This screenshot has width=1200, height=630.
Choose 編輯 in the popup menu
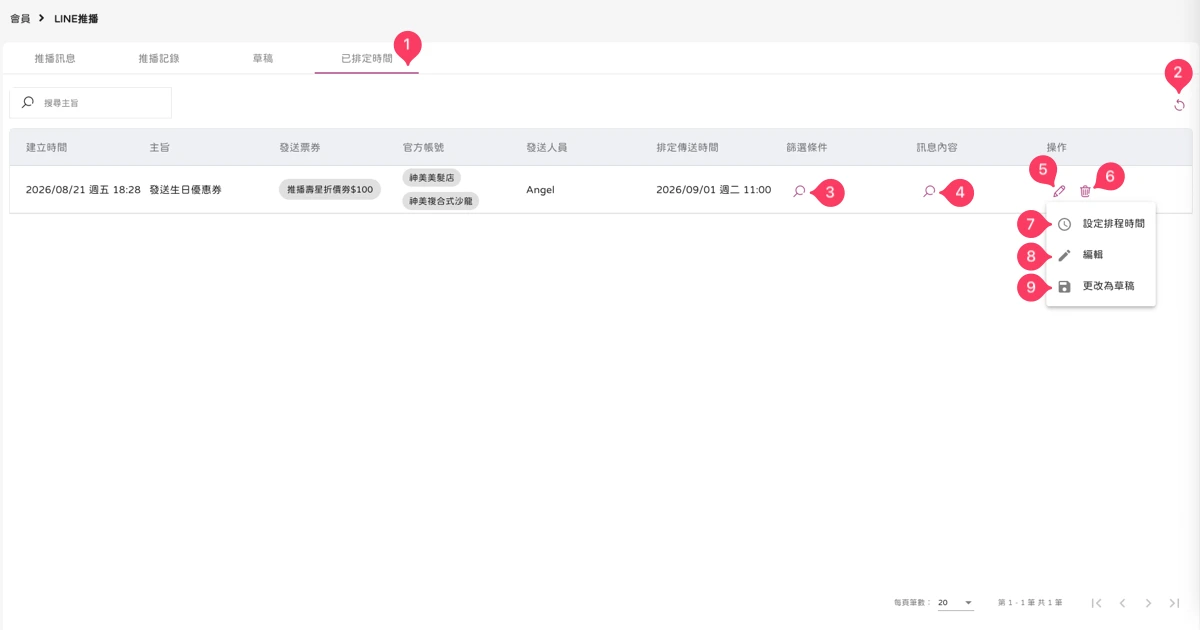click(1101, 255)
